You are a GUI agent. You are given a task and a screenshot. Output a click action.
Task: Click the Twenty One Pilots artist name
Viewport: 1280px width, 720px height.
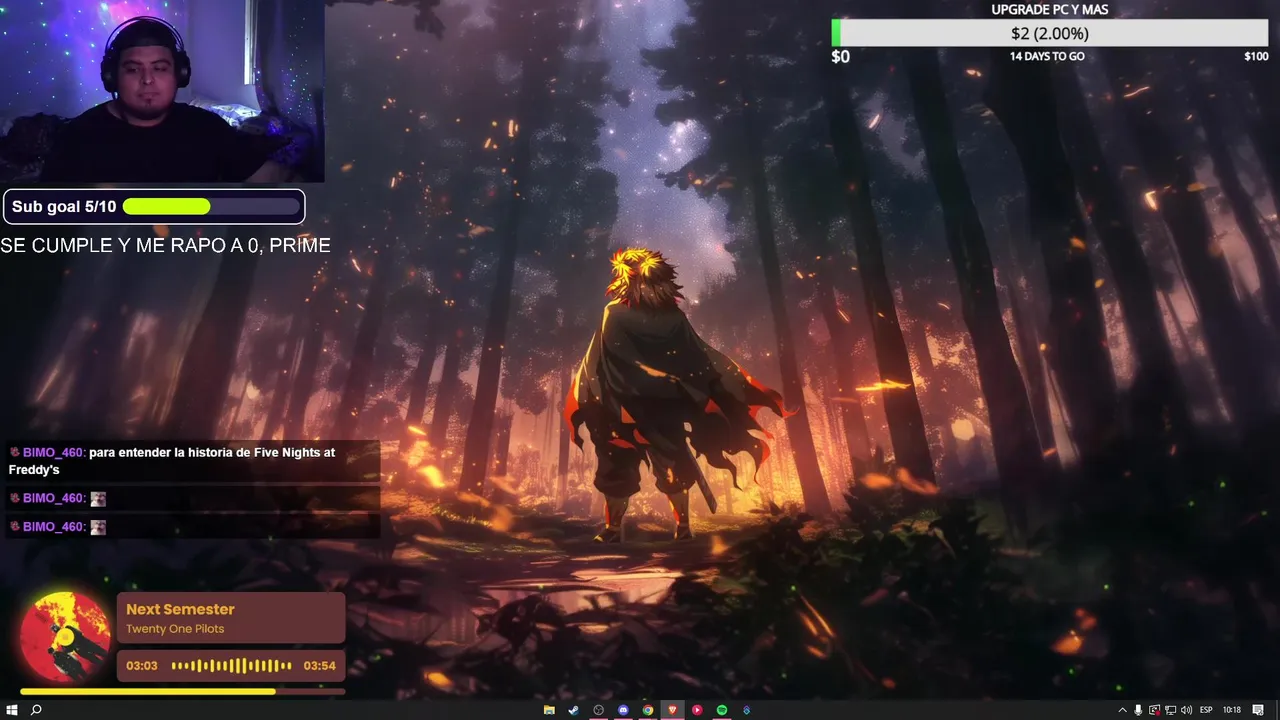point(175,629)
